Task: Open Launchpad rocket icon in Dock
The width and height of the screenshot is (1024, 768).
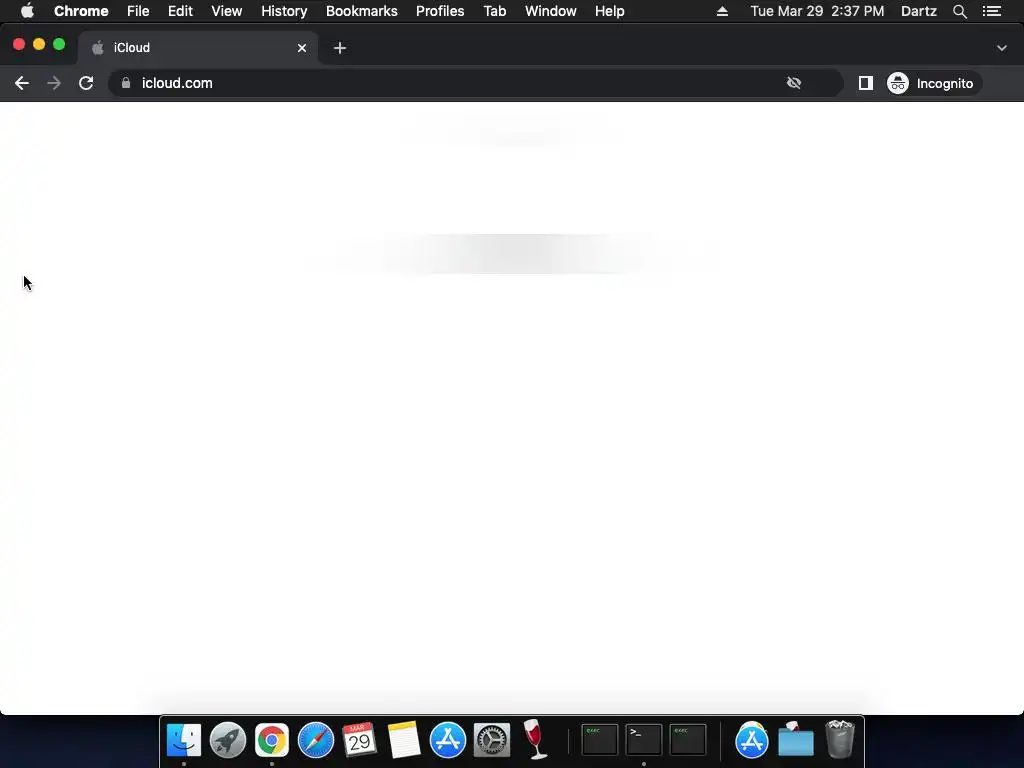Action: pos(228,740)
